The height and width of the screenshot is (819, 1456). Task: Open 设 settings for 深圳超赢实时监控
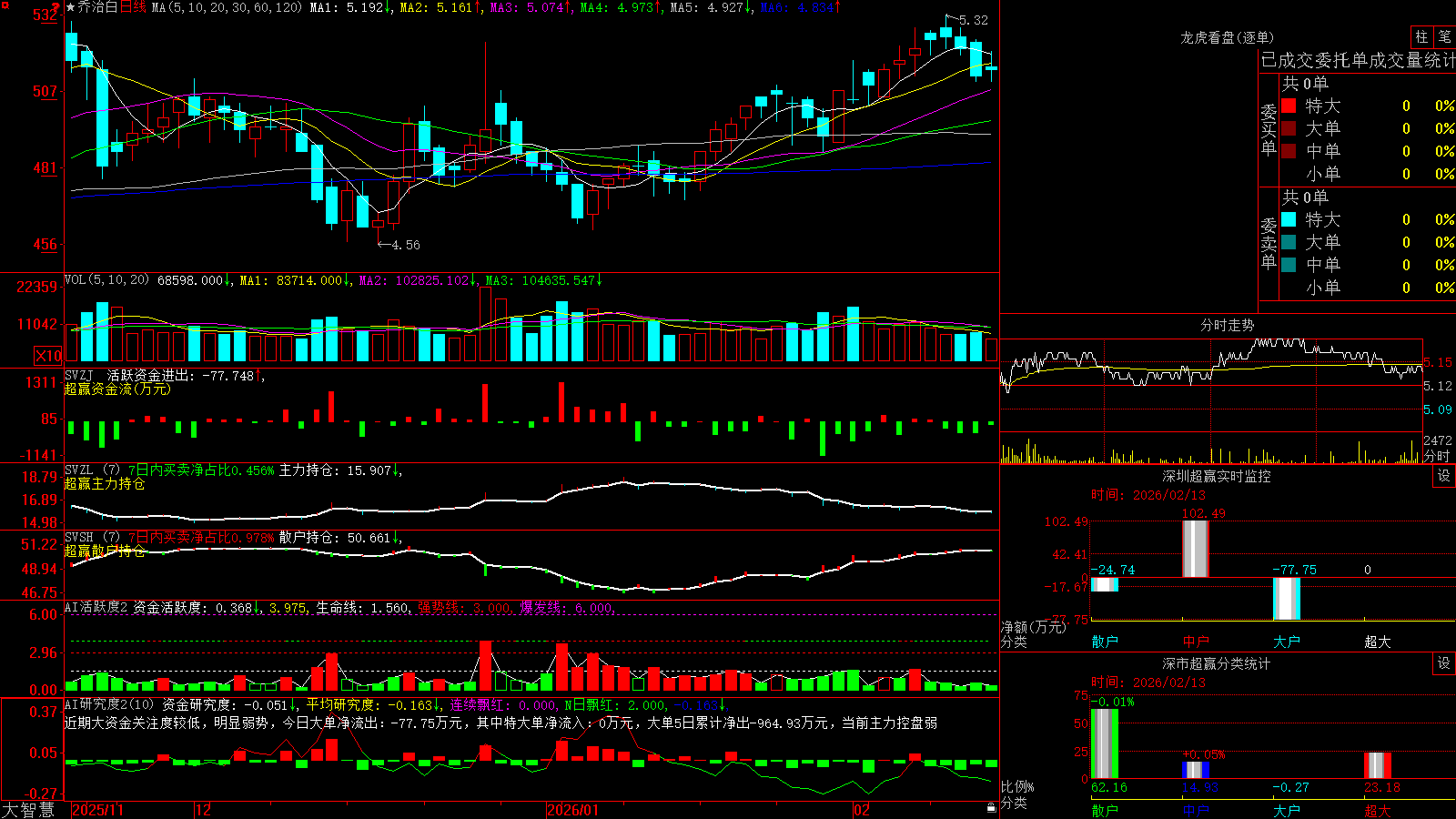(1444, 476)
